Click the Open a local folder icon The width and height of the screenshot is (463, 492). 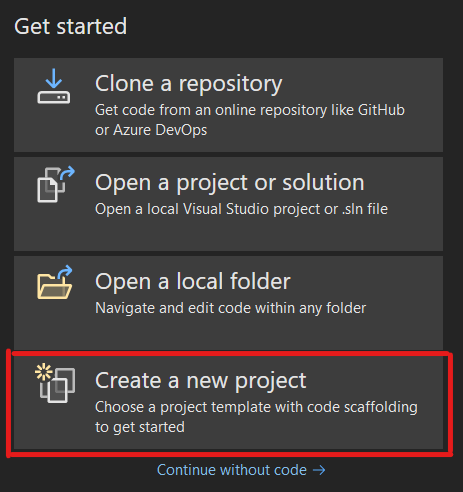(55, 282)
